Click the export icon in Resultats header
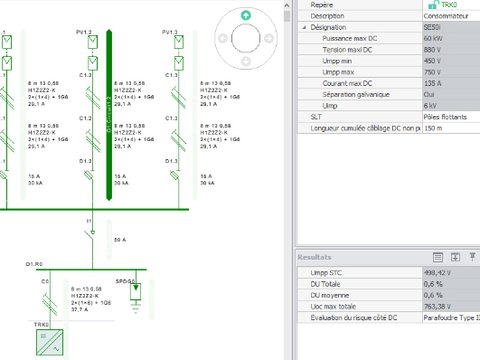The image size is (480, 360). [455, 257]
